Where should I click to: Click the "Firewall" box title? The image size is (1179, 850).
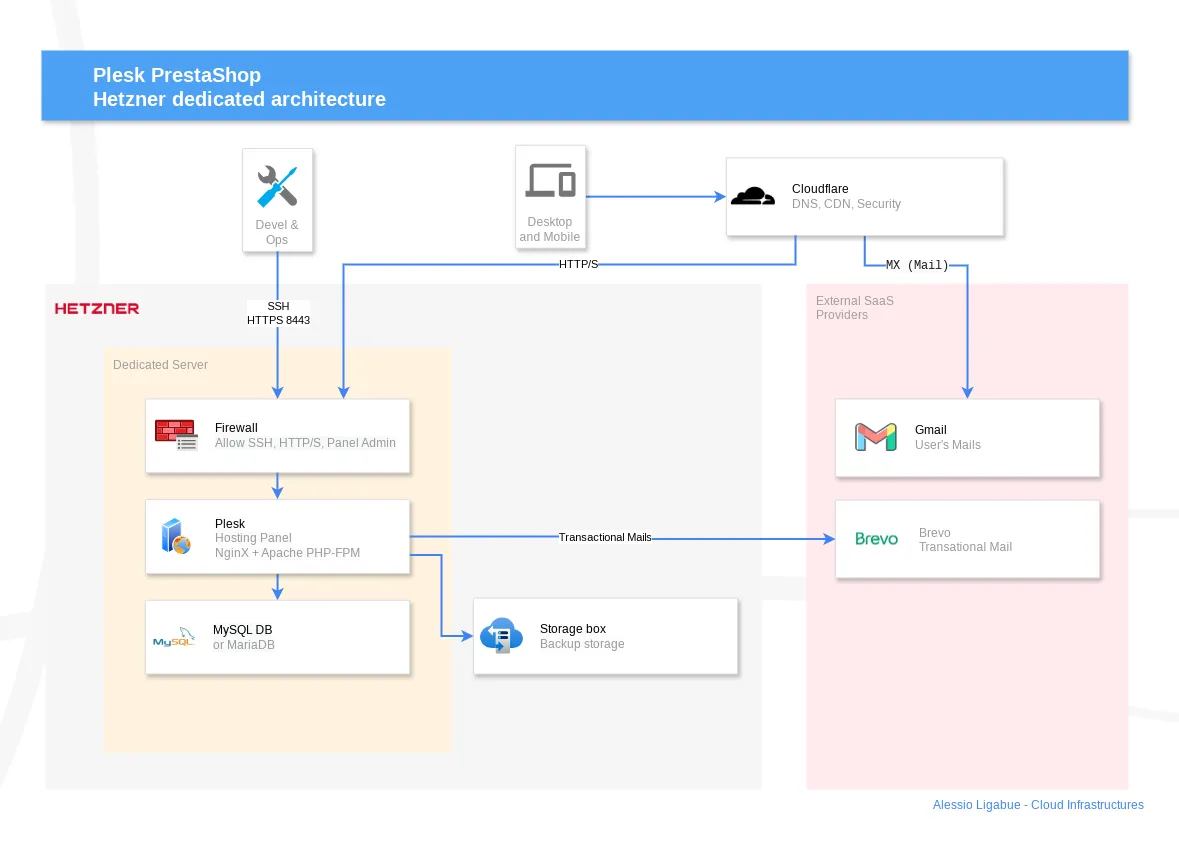(236, 428)
